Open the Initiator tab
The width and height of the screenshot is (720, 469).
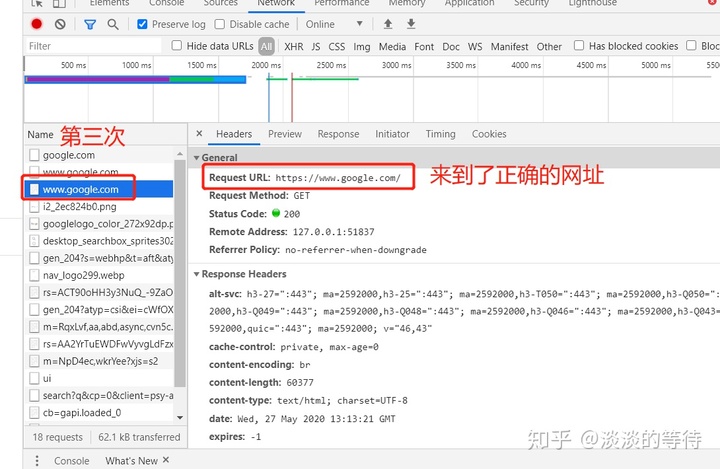[392, 134]
